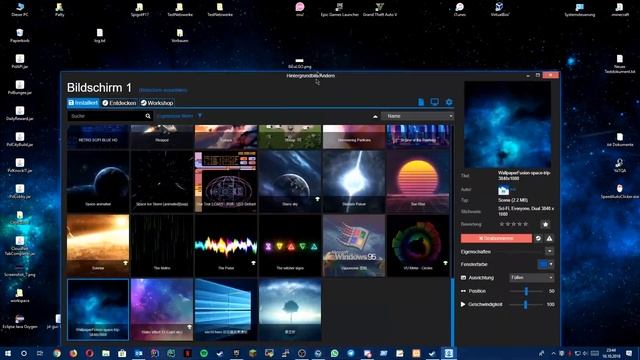Select The Matrix wallpaper thumbnail
The image size is (640, 360).
click(x=162, y=246)
